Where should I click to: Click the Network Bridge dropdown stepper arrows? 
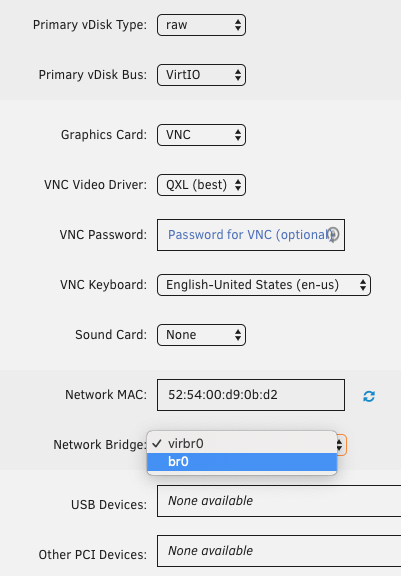point(340,445)
